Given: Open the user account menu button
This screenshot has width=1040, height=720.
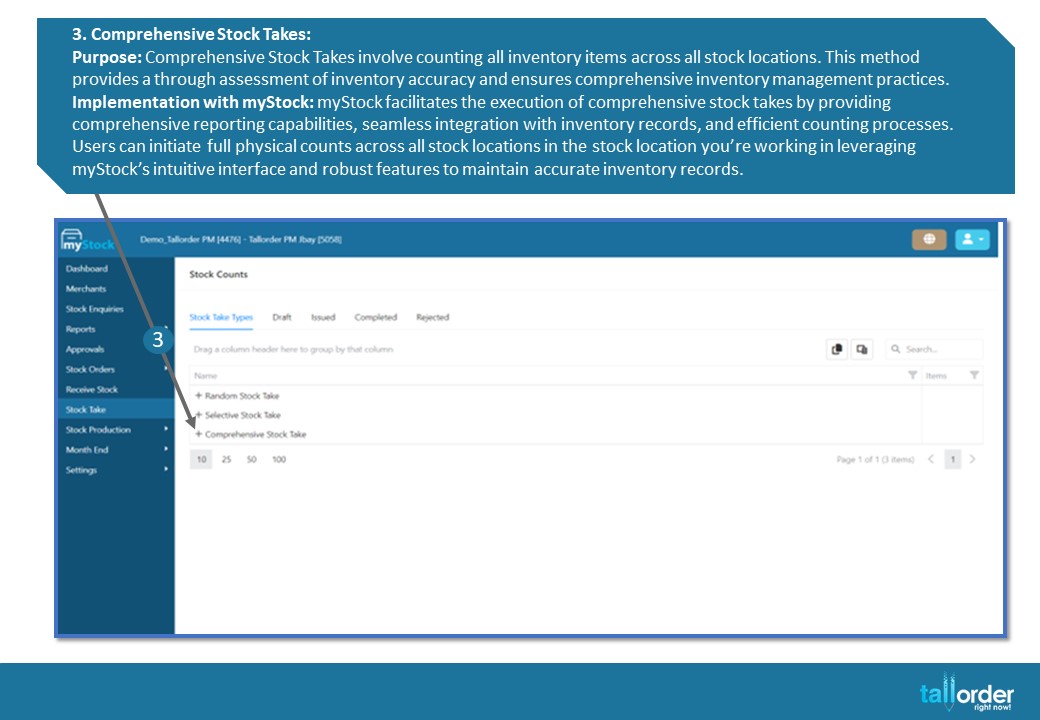Looking at the screenshot, I should click(x=972, y=239).
